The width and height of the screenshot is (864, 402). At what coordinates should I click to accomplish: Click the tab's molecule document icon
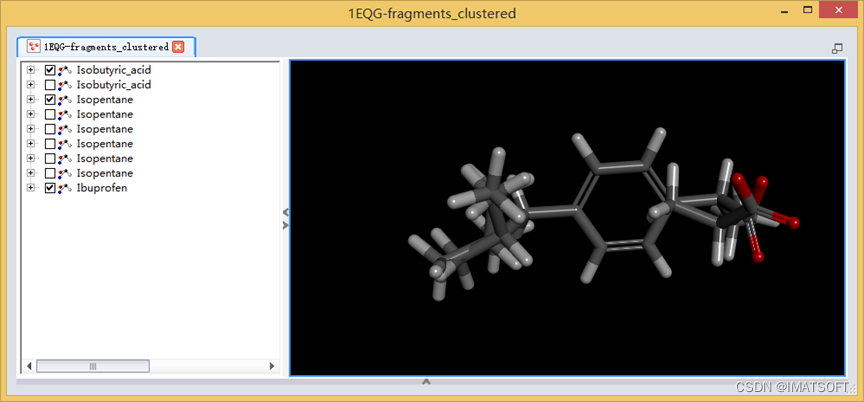[x=34, y=47]
